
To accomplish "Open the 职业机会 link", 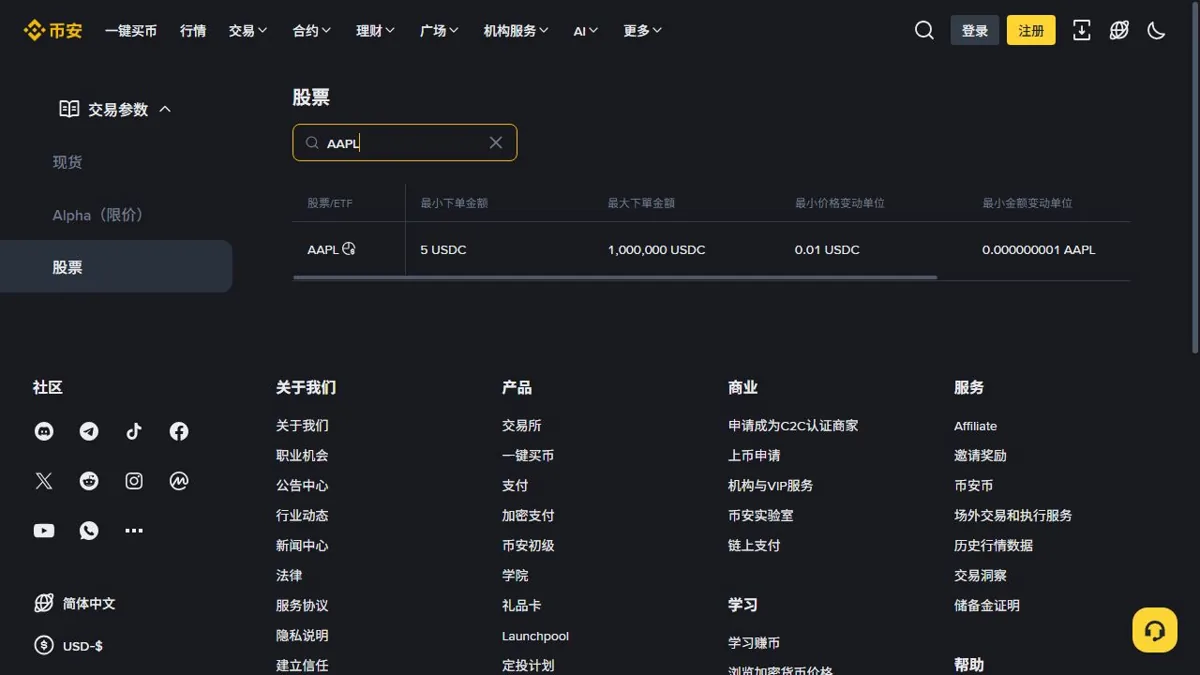I will (302, 456).
